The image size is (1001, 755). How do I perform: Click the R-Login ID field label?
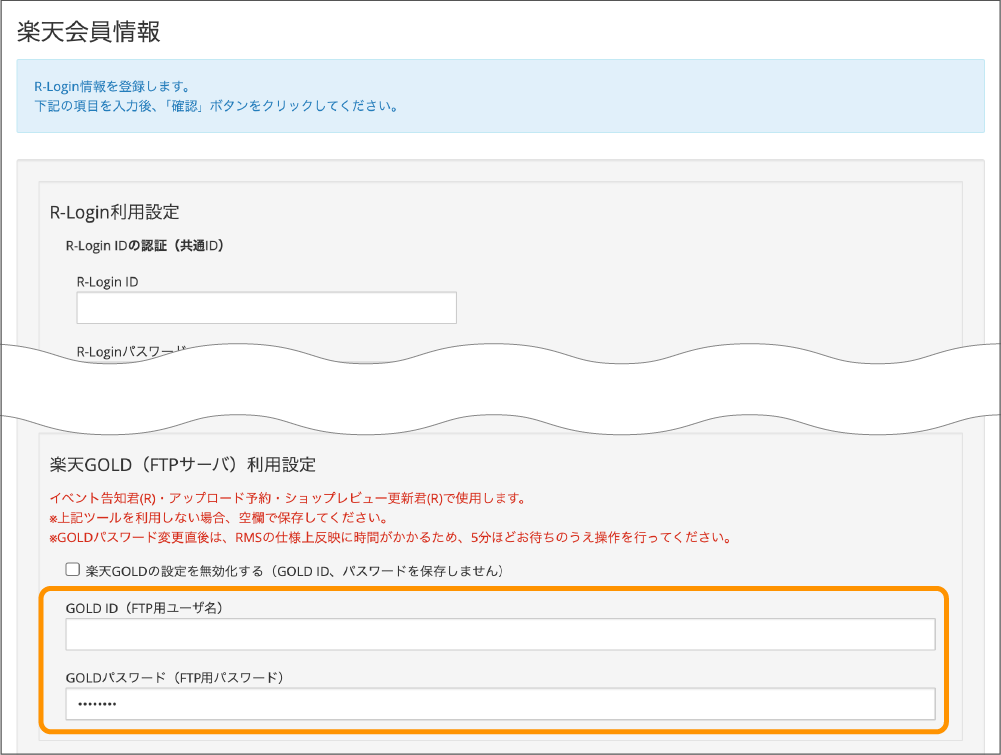coord(107,282)
